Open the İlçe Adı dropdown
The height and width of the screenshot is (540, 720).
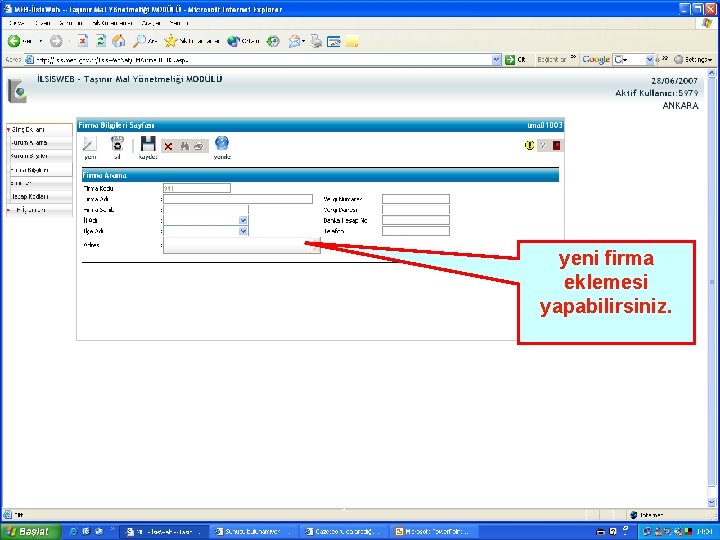(x=243, y=231)
